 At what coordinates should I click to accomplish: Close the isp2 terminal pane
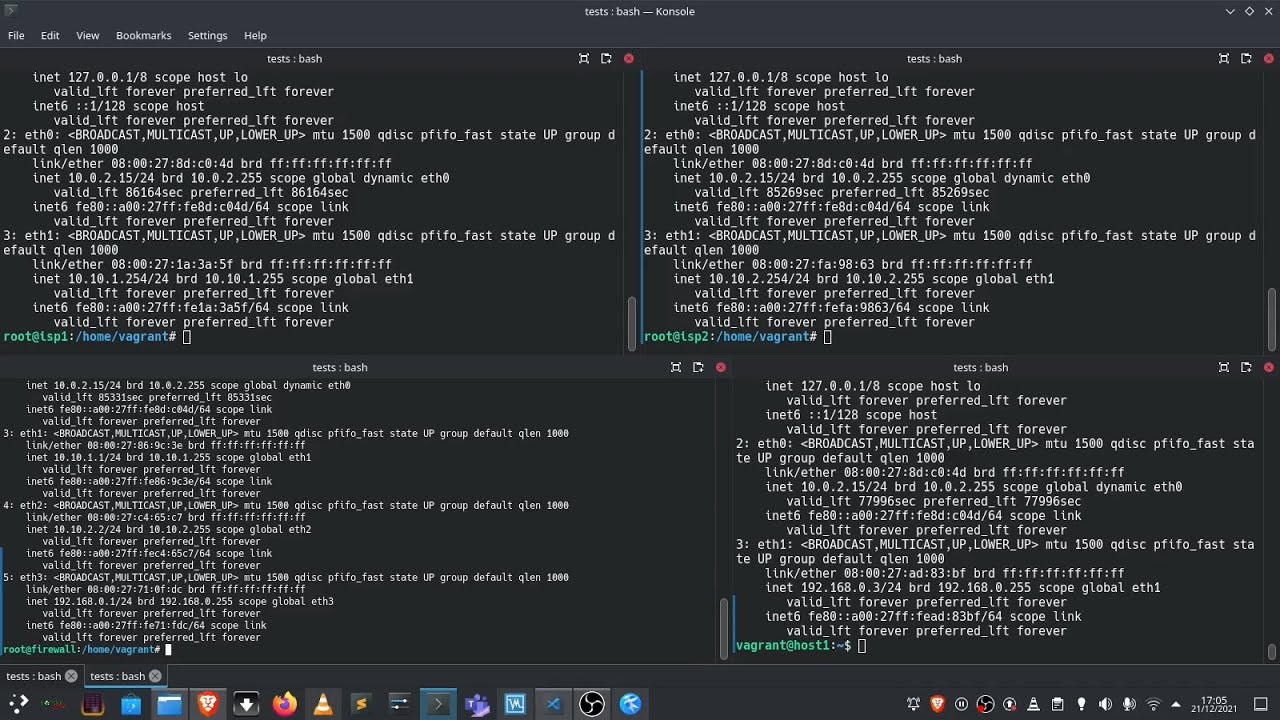[1268, 59]
